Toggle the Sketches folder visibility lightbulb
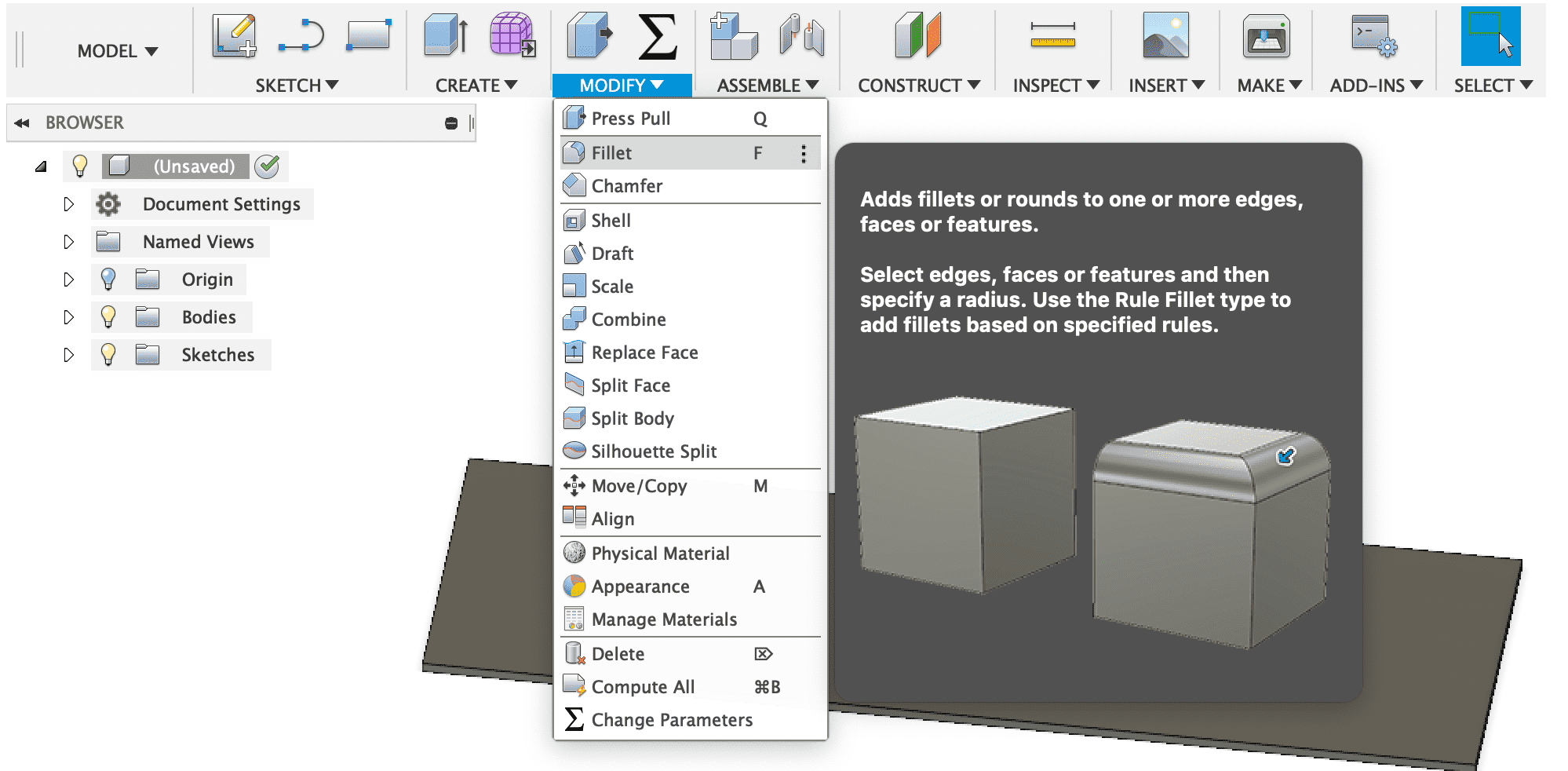Screen dimensions: 1568x771 pos(108,355)
